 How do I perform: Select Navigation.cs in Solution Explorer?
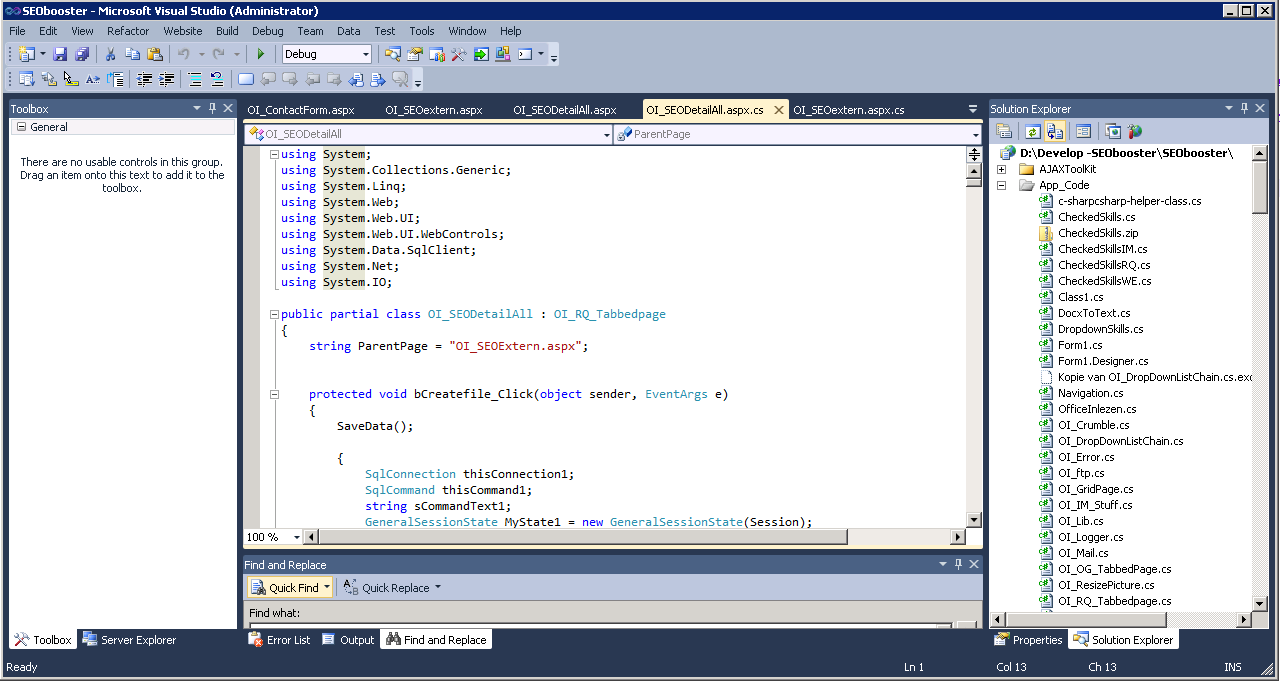click(x=1090, y=393)
